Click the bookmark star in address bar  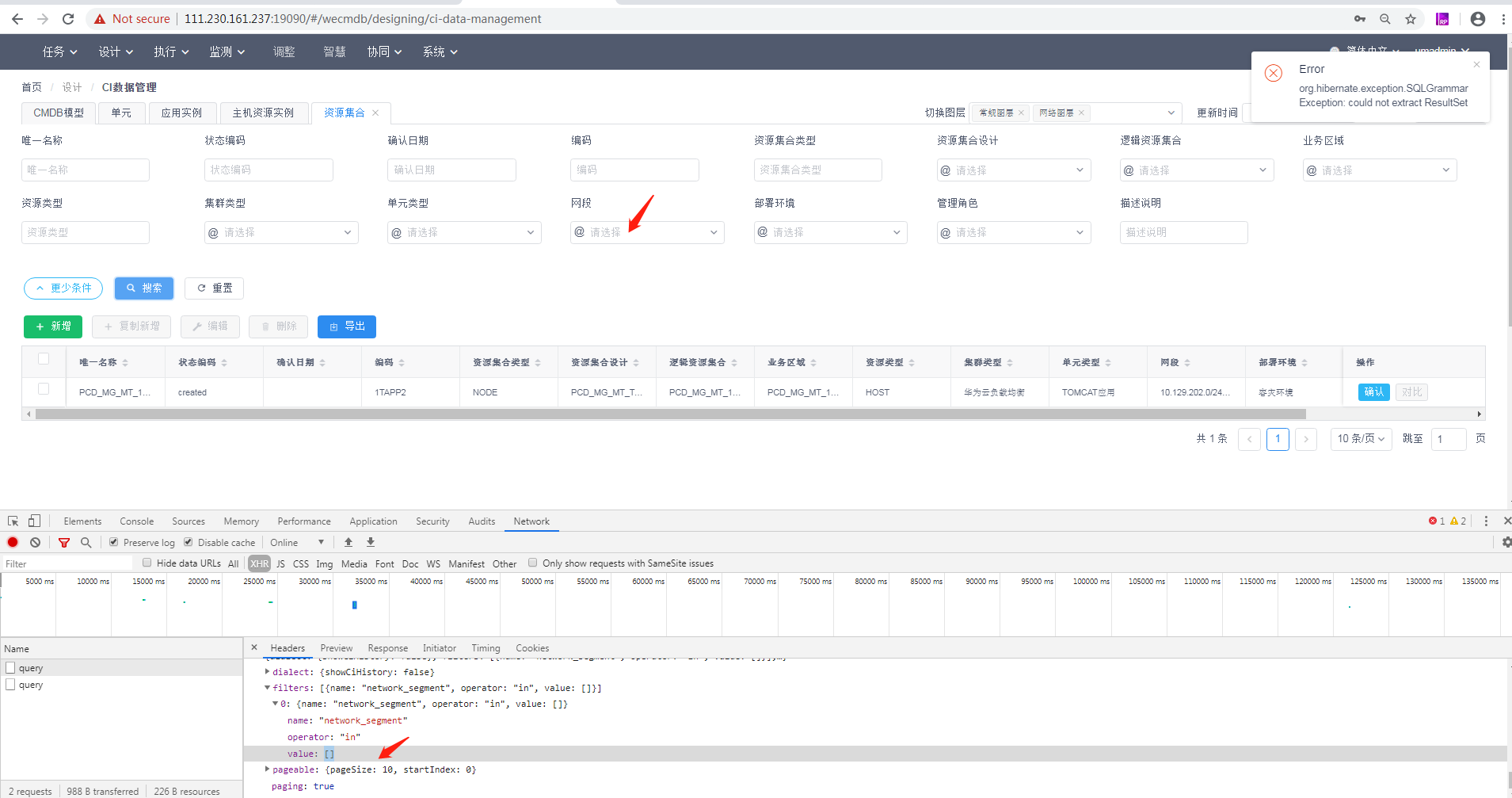[x=1410, y=18]
